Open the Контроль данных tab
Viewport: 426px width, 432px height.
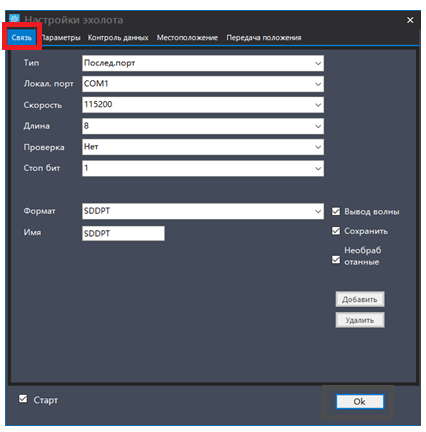point(118,38)
